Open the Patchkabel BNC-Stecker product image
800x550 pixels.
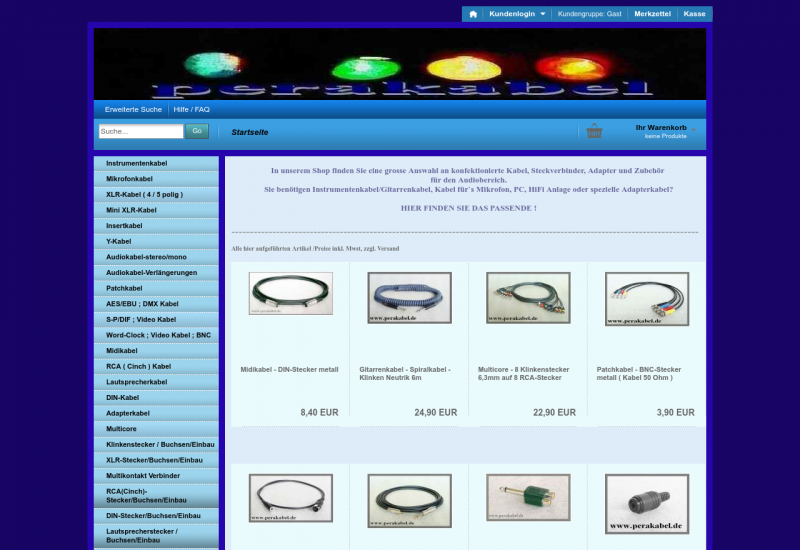pos(646,299)
